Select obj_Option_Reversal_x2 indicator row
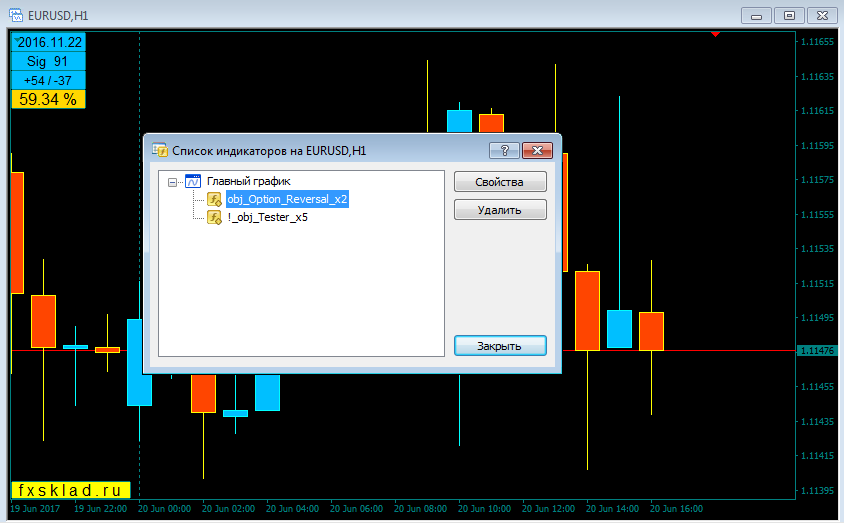844x523 pixels. (x=287, y=199)
